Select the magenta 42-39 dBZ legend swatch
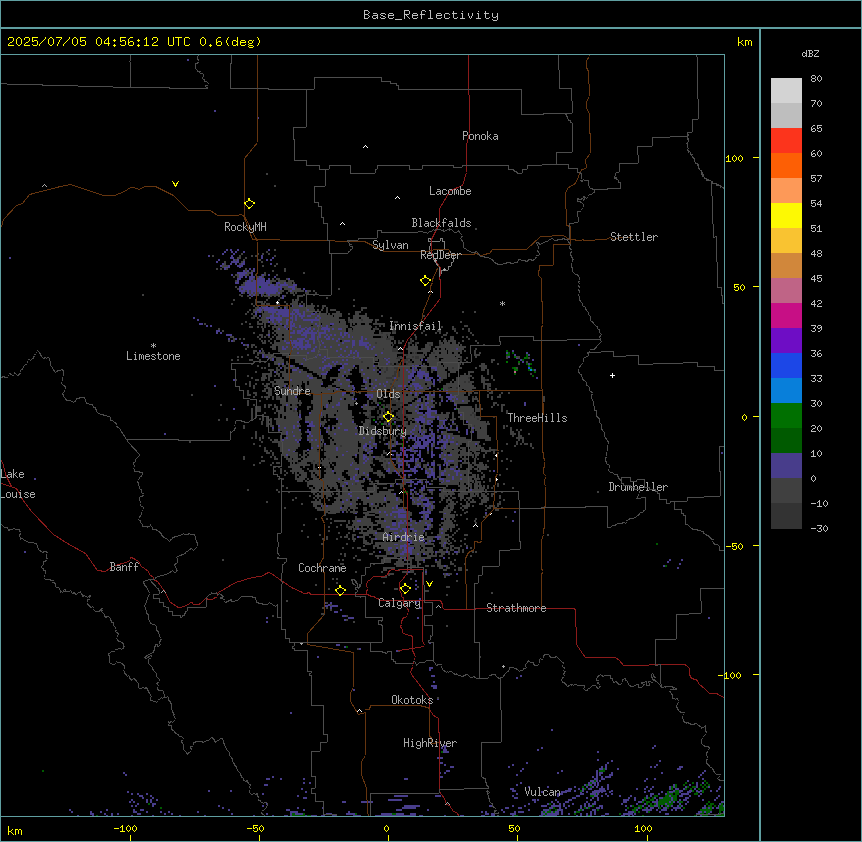Viewport: 862px width, 842px height. point(786,315)
